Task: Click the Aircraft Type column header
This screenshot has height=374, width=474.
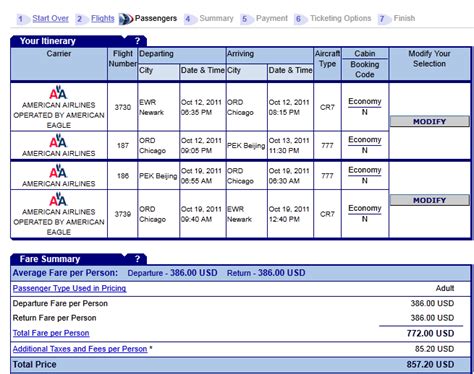Action: click(x=327, y=63)
